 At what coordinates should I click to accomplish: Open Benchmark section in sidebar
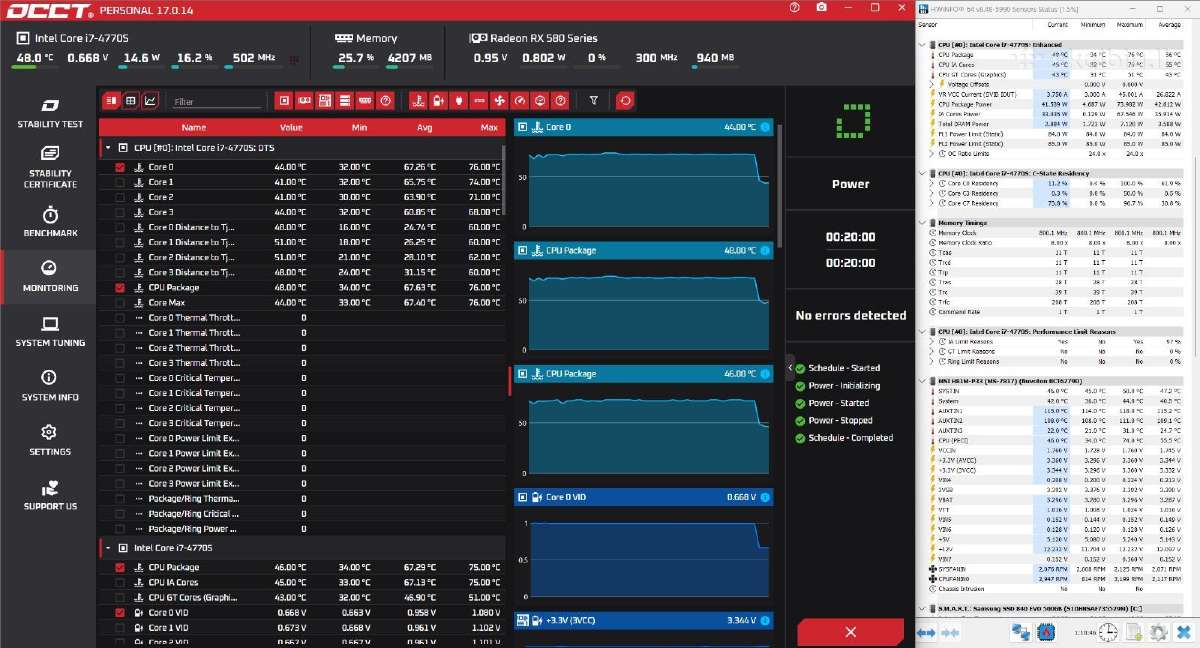click(50, 222)
